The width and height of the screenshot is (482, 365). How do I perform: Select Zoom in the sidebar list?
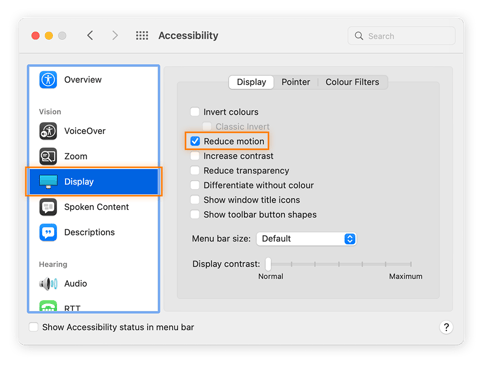[93, 156]
